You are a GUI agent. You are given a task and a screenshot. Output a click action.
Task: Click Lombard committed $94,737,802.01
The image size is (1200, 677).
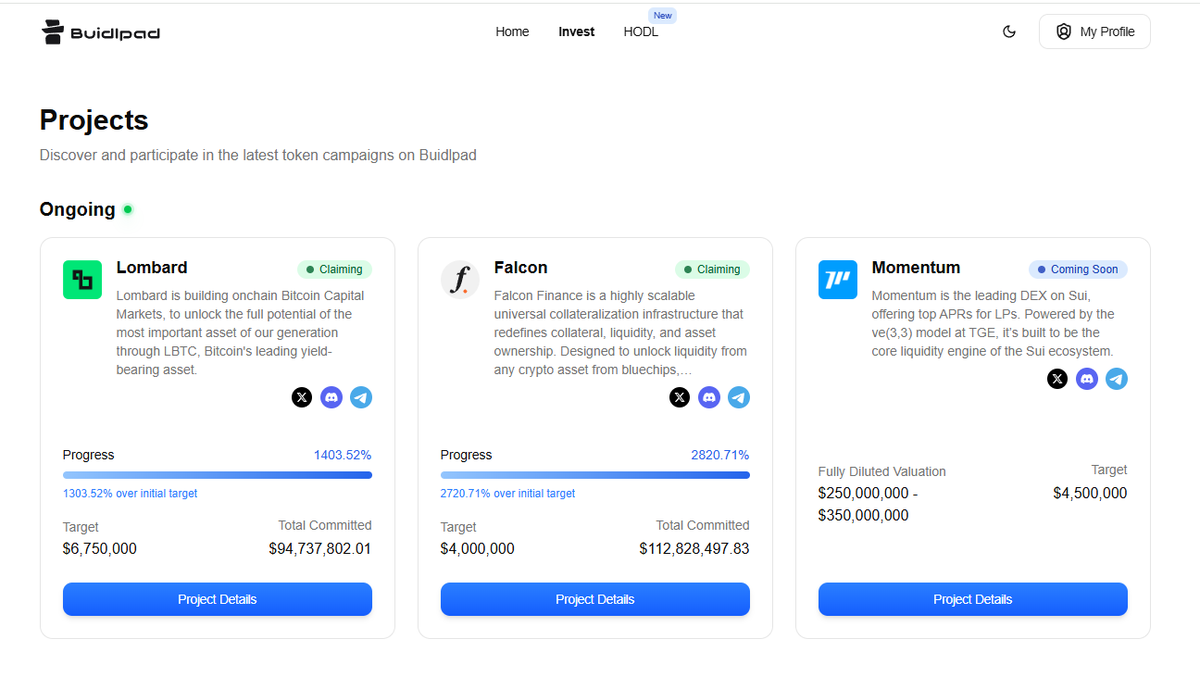click(x=320, y=549)
